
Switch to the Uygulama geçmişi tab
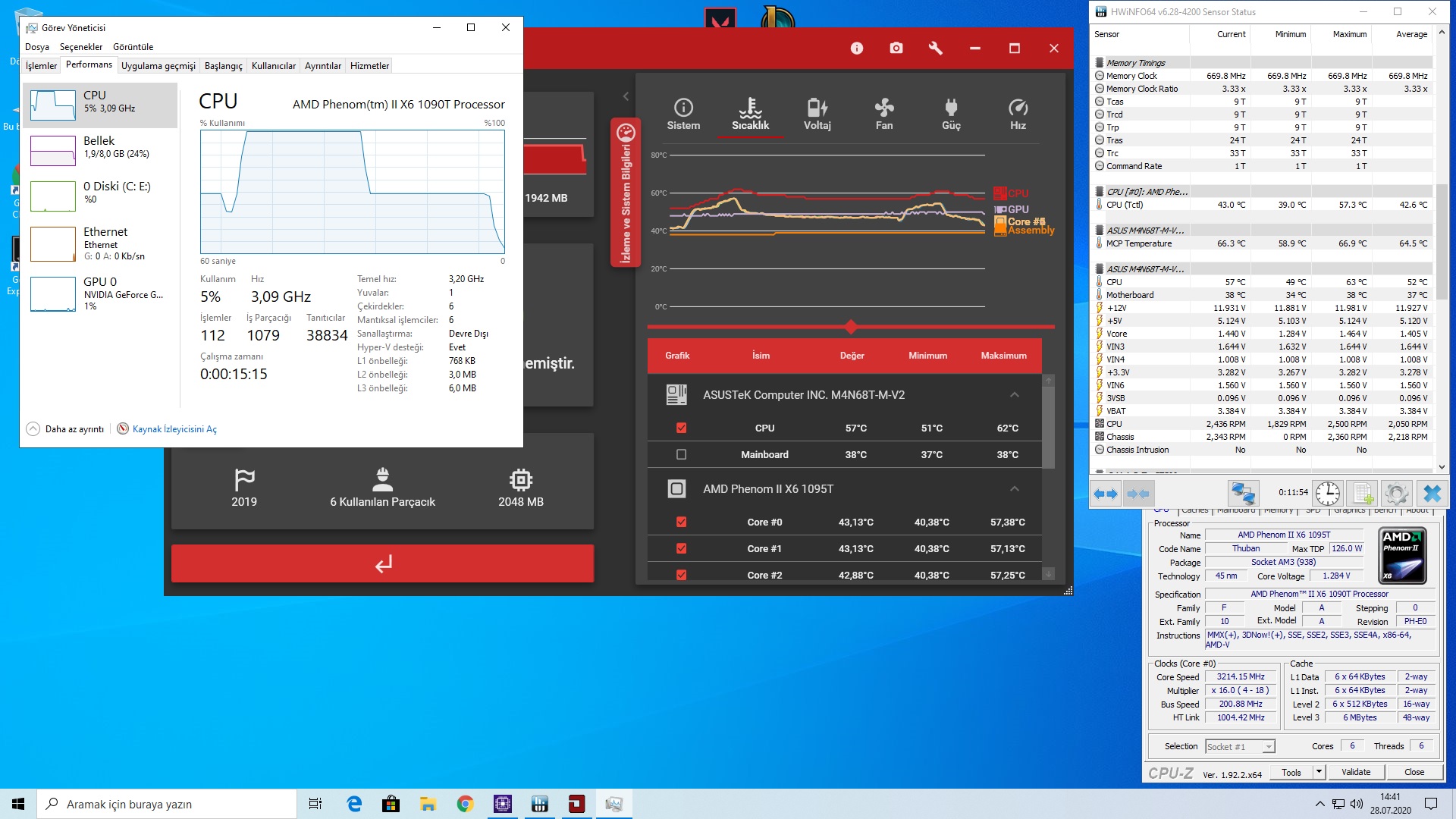158,66
